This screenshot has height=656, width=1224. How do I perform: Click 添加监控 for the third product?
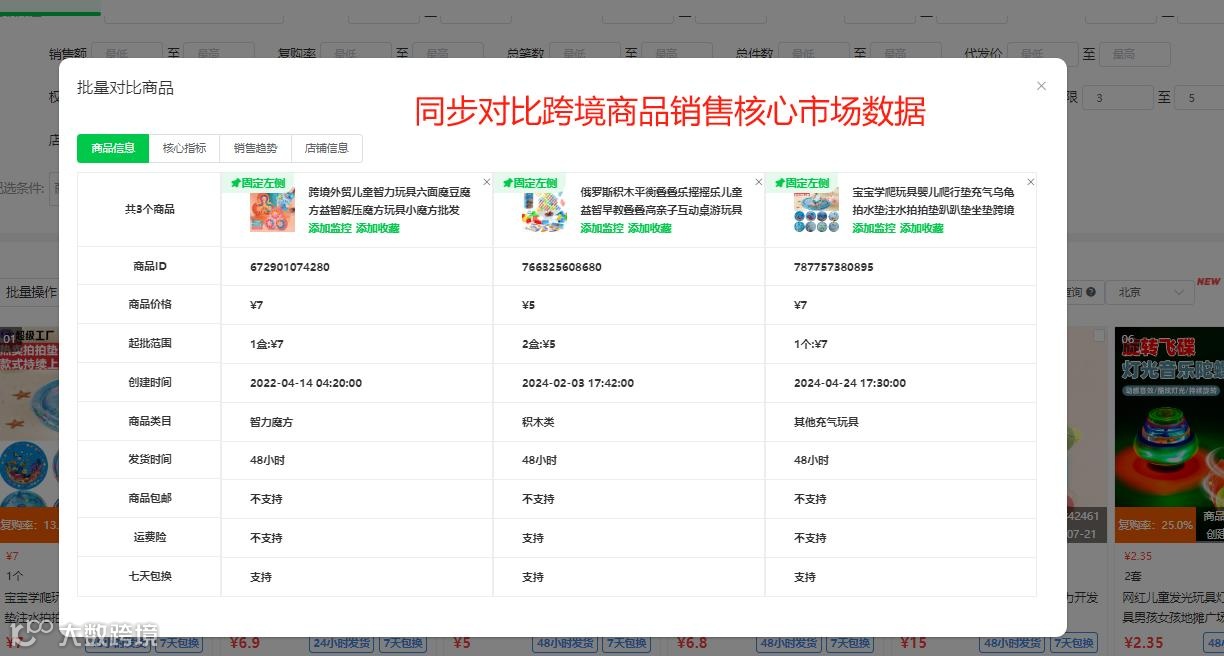874,228
